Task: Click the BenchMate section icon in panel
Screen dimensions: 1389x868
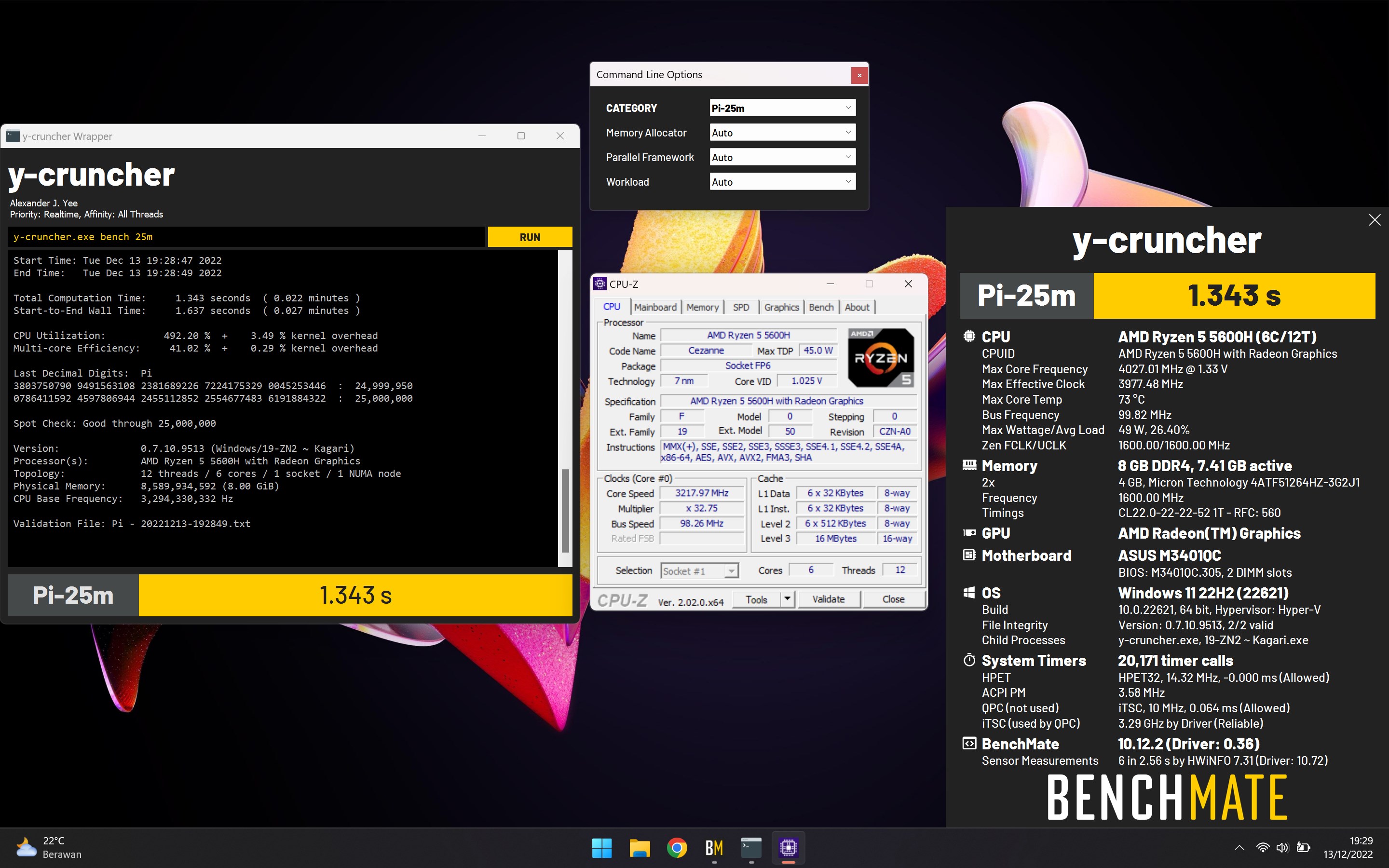Action: click(969, 744)
